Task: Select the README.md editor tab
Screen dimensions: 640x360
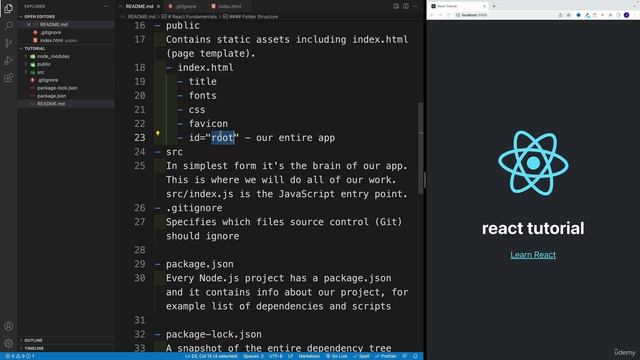Action: 139,7
